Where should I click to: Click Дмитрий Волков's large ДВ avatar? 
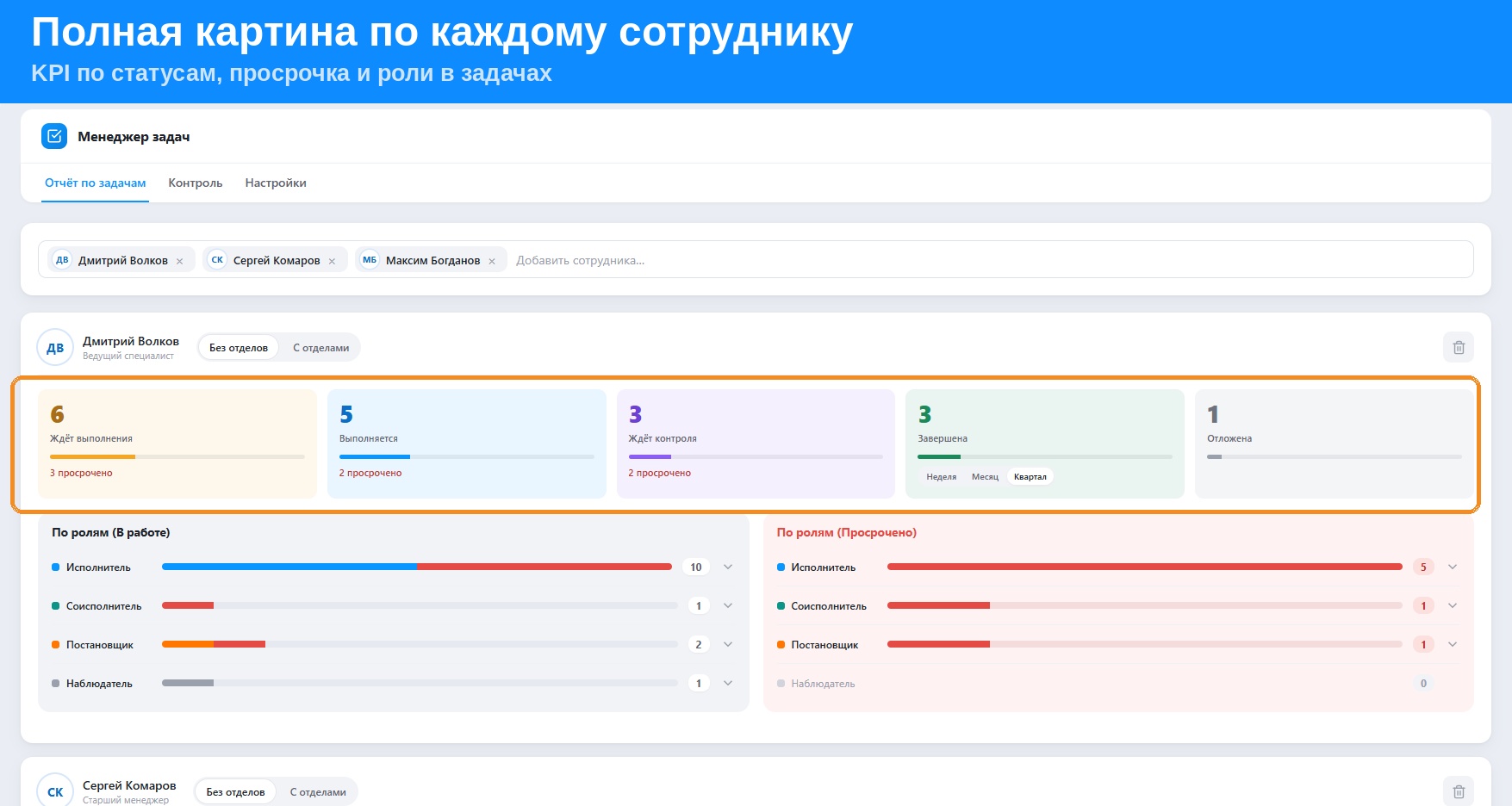coord(55,348)
